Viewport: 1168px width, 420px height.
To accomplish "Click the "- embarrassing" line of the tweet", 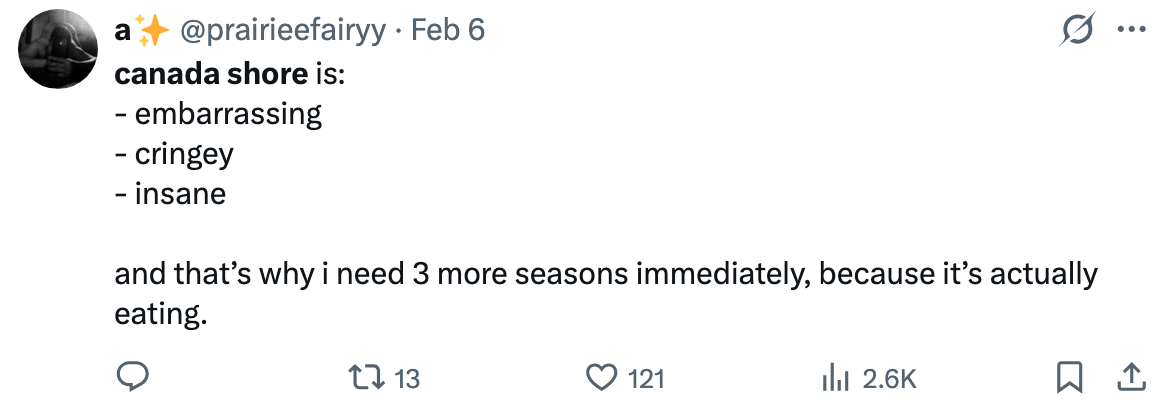I will pos(218,113).
